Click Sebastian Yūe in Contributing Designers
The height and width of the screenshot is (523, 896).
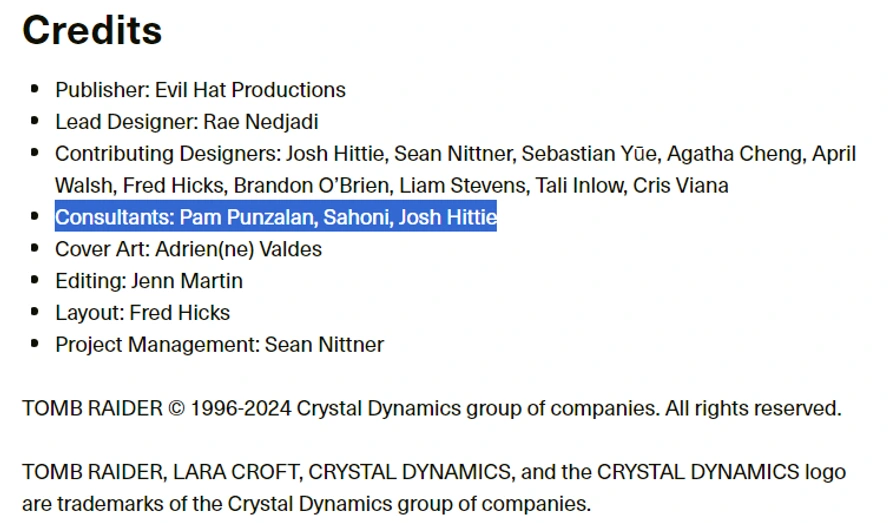point(588,154)
